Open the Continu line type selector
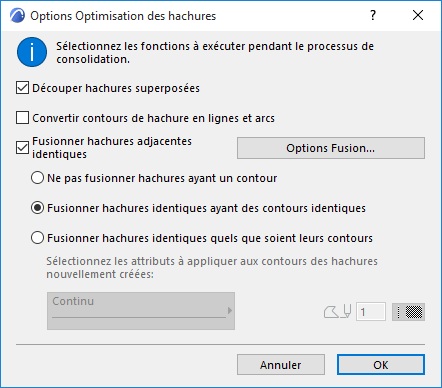442x388 pixels. coord(141,311)
